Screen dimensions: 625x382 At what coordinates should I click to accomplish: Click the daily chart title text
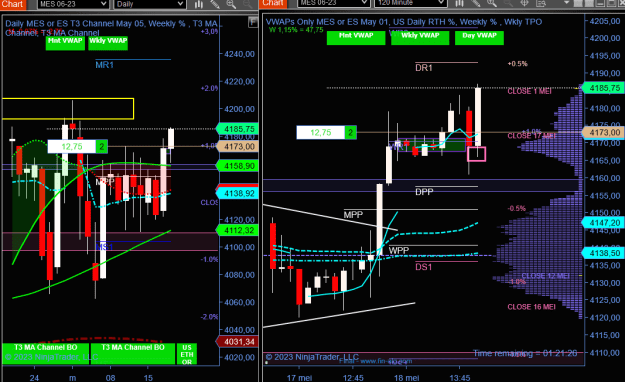[111, 28]
